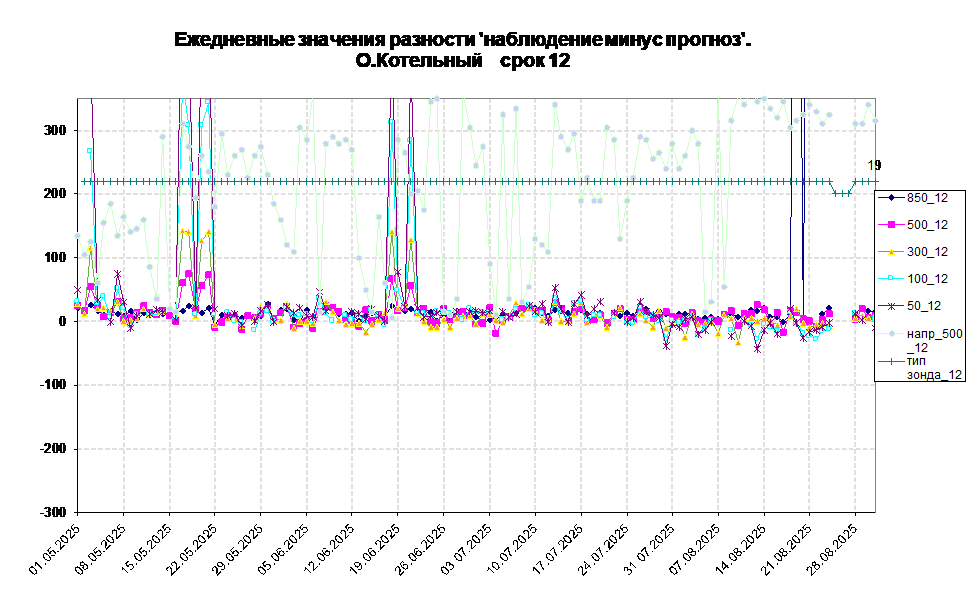This screenshot has height=599, width=976.
Task: Click the magenta square marker for 500_12
Action: click(890, 224)
